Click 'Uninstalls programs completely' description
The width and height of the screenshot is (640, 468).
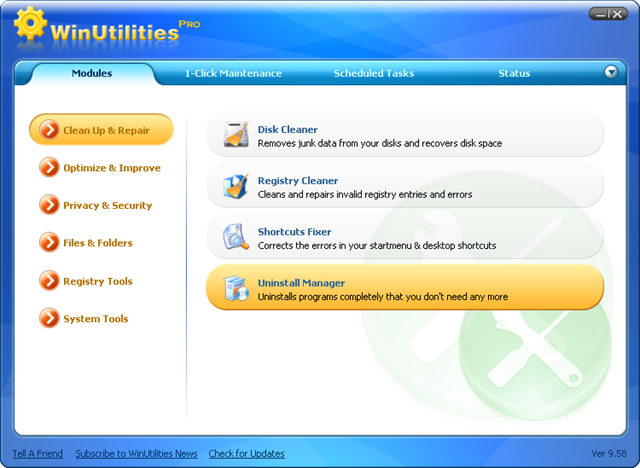(x=382, y=297)
